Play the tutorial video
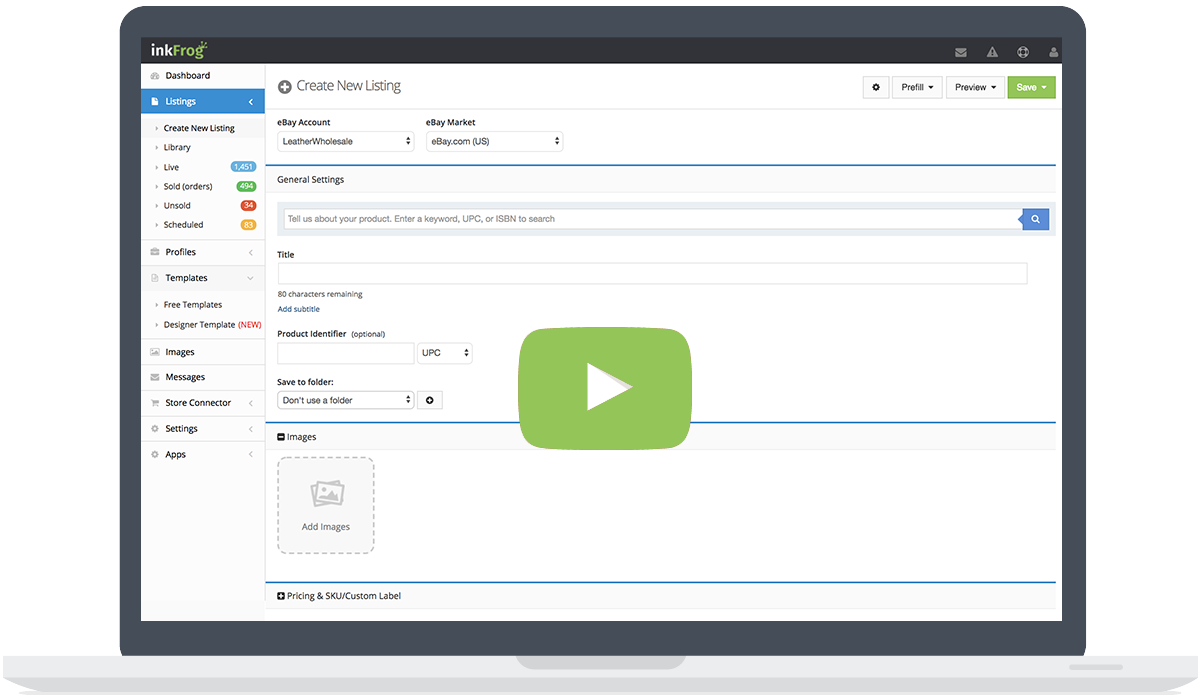1200x699 pixels. click(604, 387)
